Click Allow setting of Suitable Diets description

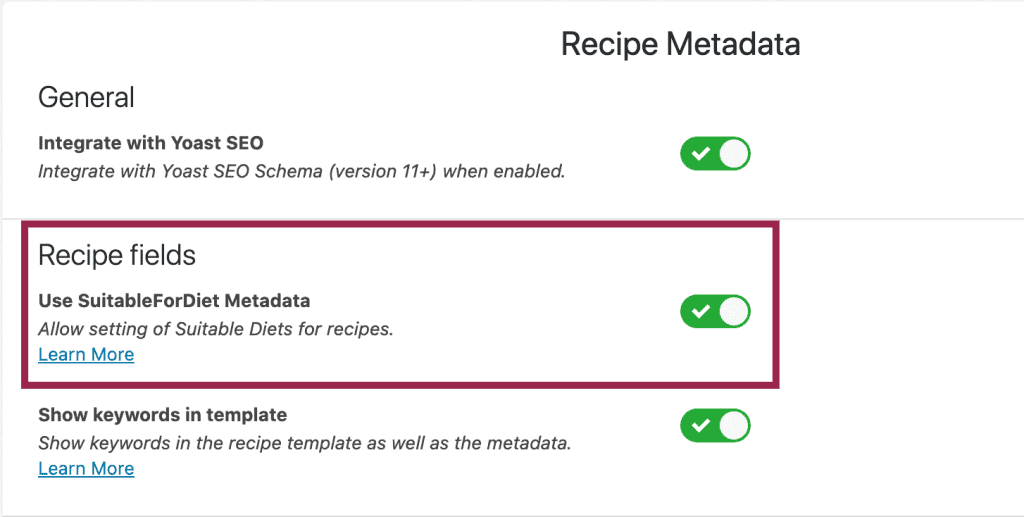pyautogui.click(x=215, y=328)
